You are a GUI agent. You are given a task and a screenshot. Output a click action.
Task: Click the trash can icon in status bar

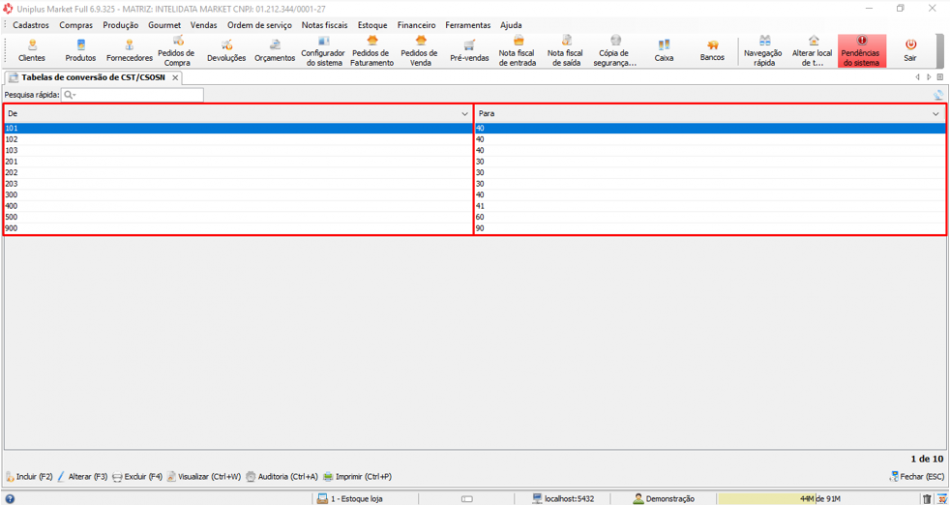point(926,499)
